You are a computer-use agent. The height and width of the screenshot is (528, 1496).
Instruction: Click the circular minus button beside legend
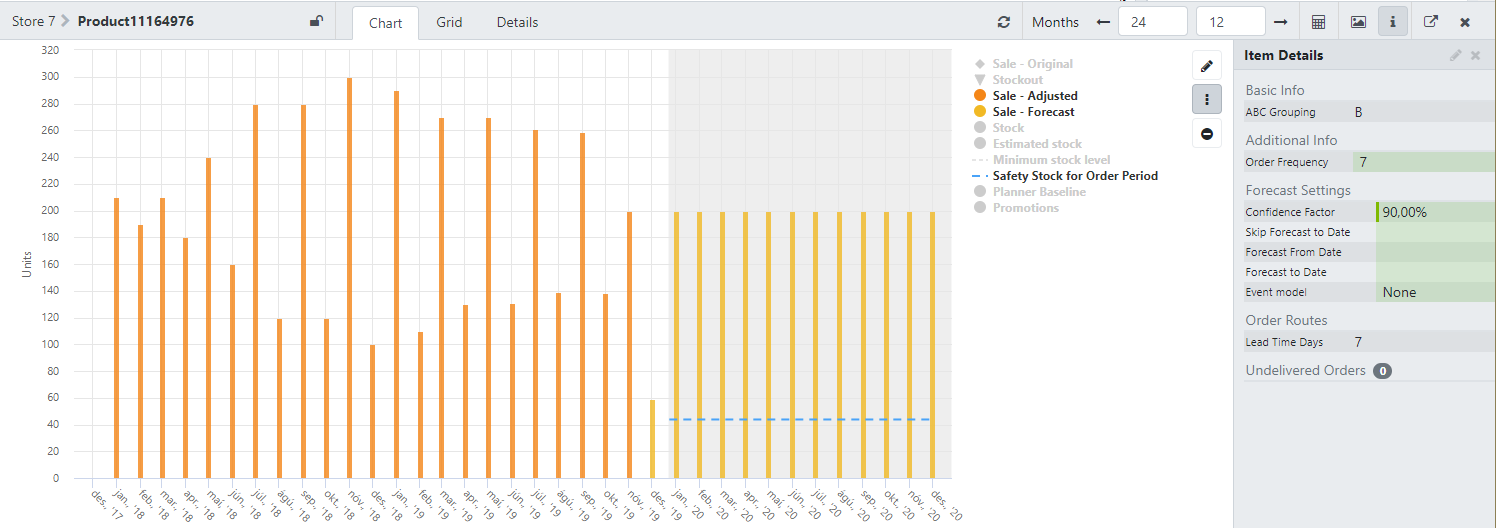point(1207,133)
